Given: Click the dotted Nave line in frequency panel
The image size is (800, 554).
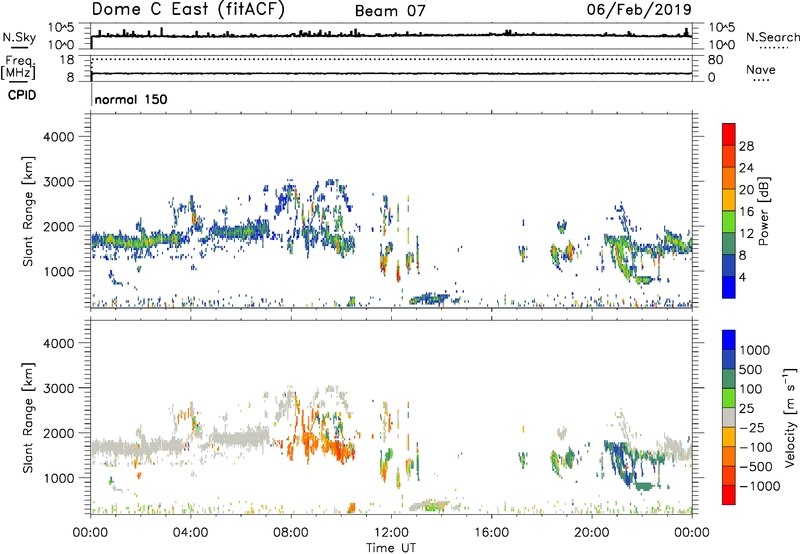Looking at the screenshot, I should 391,59.
